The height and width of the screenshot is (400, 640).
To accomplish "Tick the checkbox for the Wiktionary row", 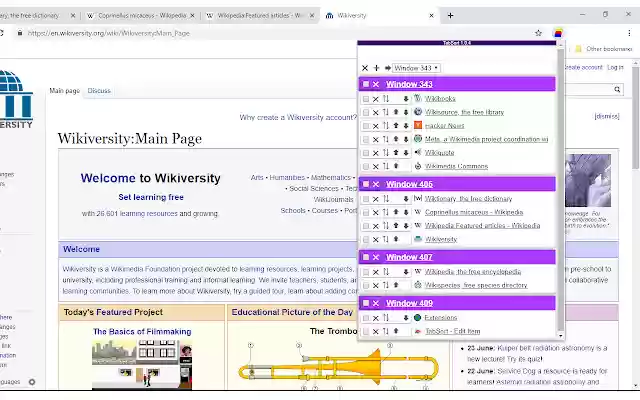I will tap(366, 199).
